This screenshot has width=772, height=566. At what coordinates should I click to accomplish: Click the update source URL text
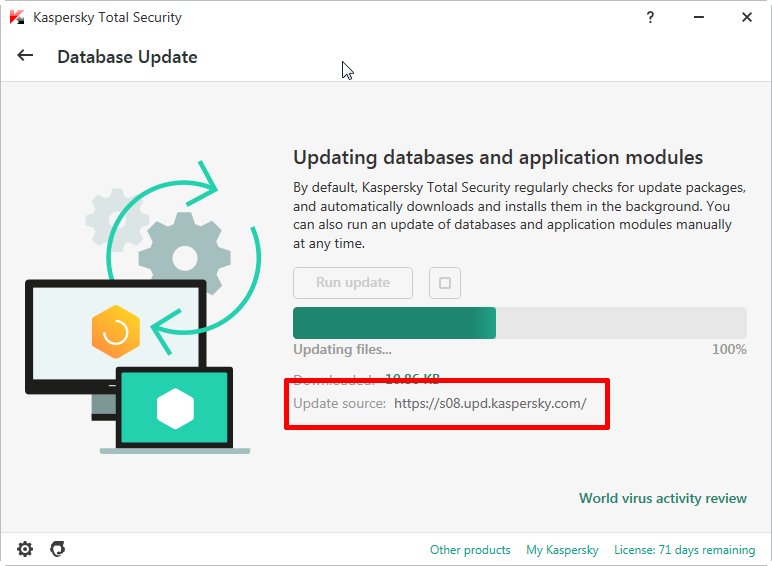click(x=490, y=404)
